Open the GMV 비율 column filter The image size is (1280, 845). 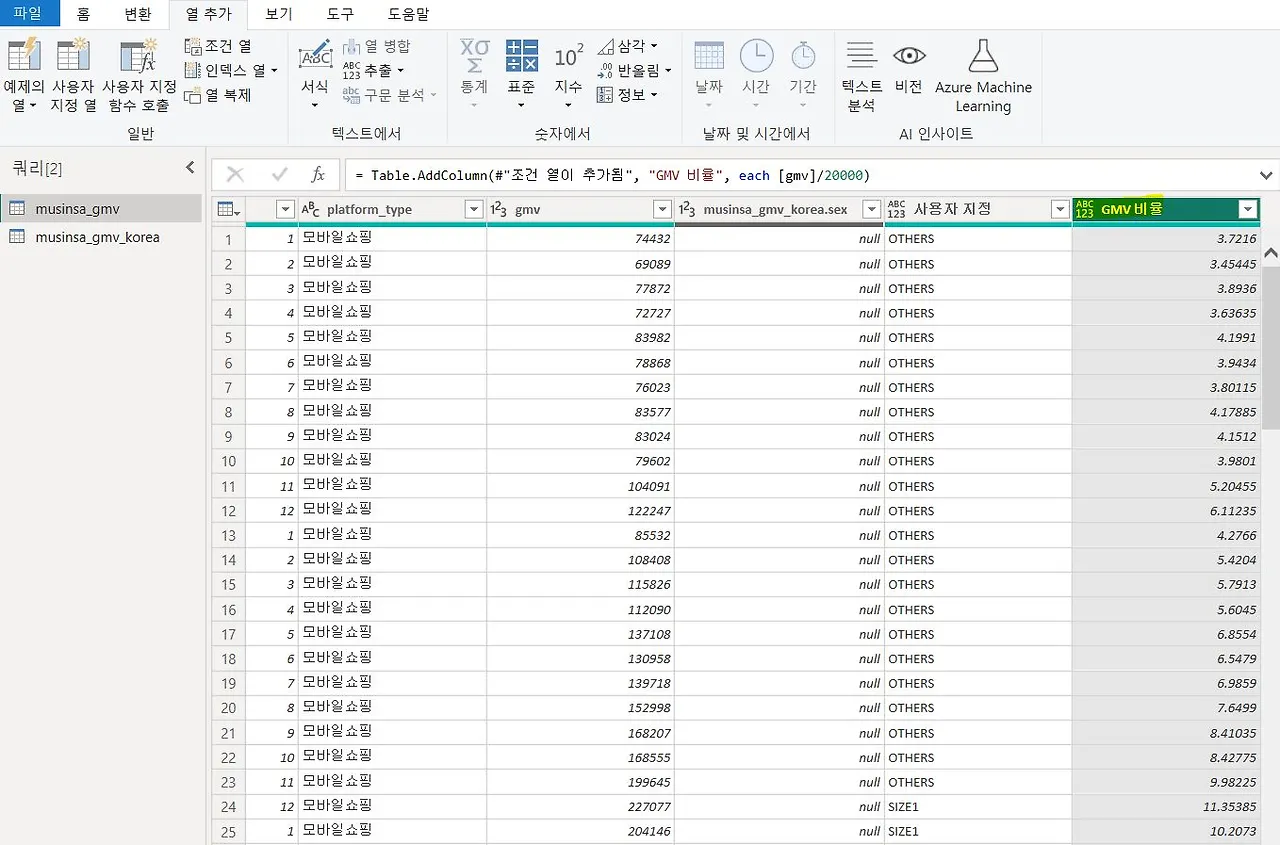tap(1247, 210)
